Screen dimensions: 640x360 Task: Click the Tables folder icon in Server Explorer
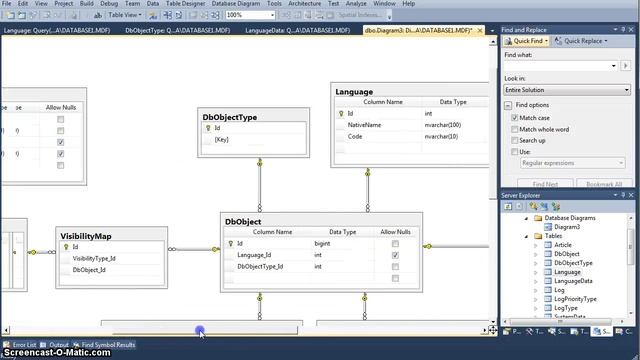pos(538,236)
